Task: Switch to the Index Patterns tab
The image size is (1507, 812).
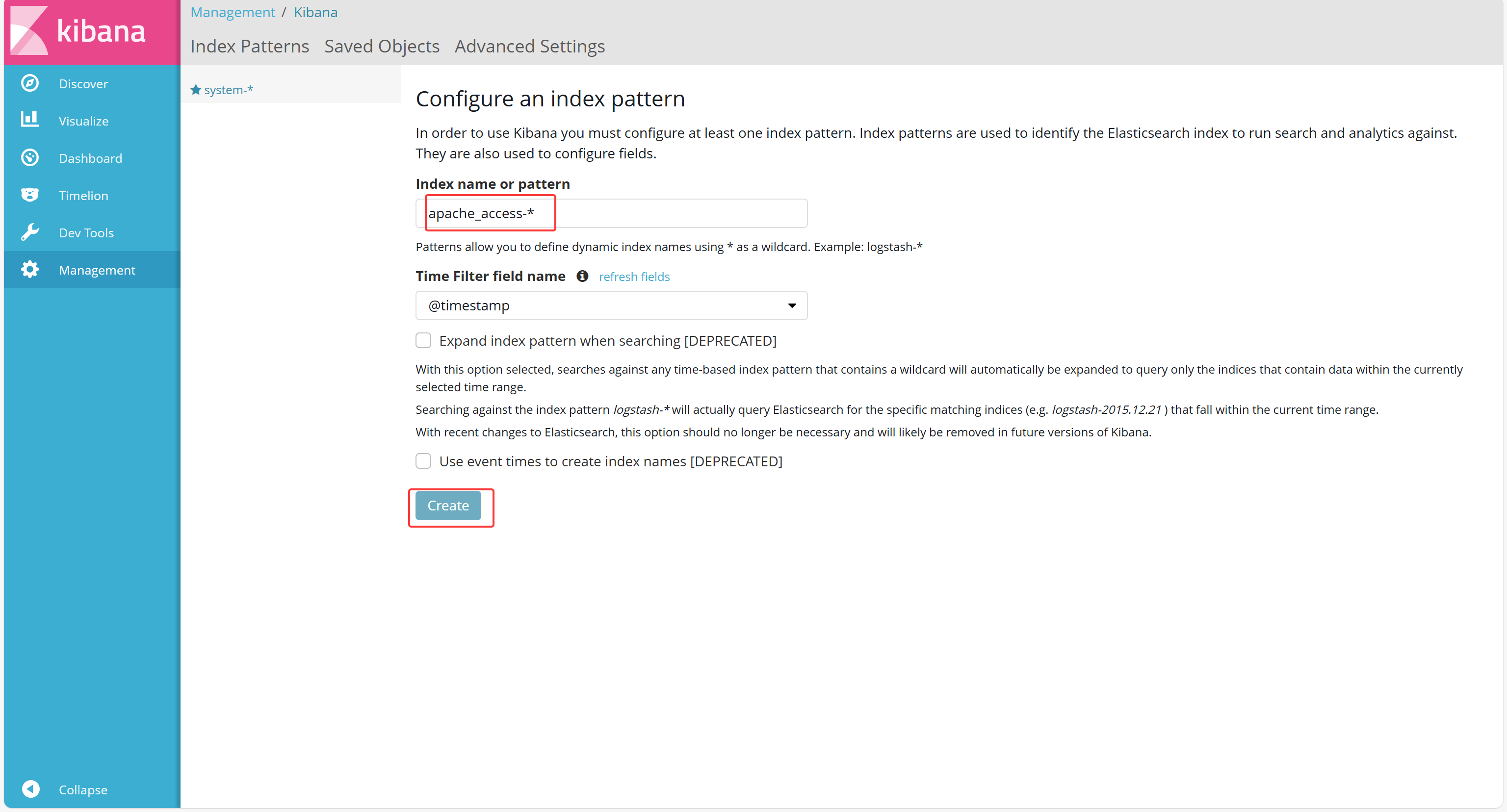Action: click(250, 46)
